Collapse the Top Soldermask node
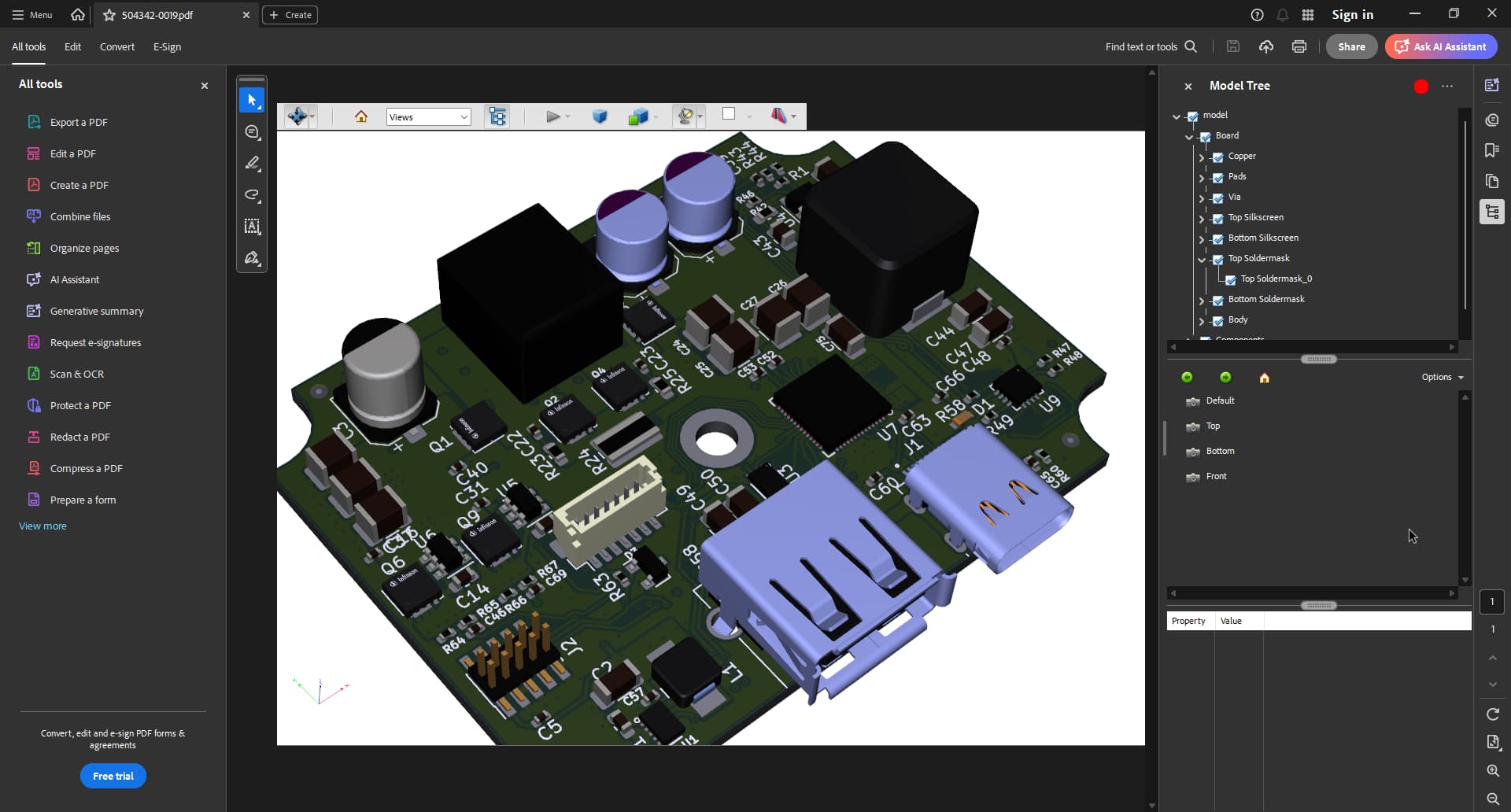Image resolution: width=1511 pixels, height=812 pixels. click(x=1202, y=259)
